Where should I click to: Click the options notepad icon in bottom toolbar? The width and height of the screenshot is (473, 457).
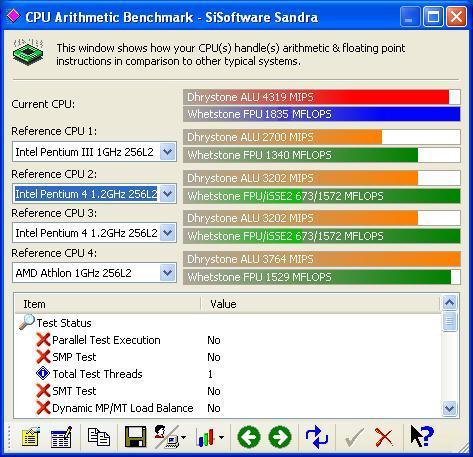(31, 437)
